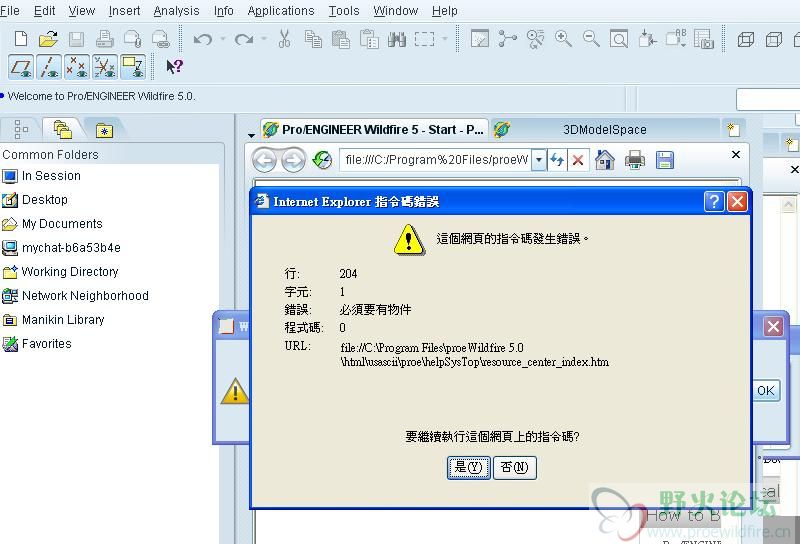Click the New file icon

click(21, 39)
